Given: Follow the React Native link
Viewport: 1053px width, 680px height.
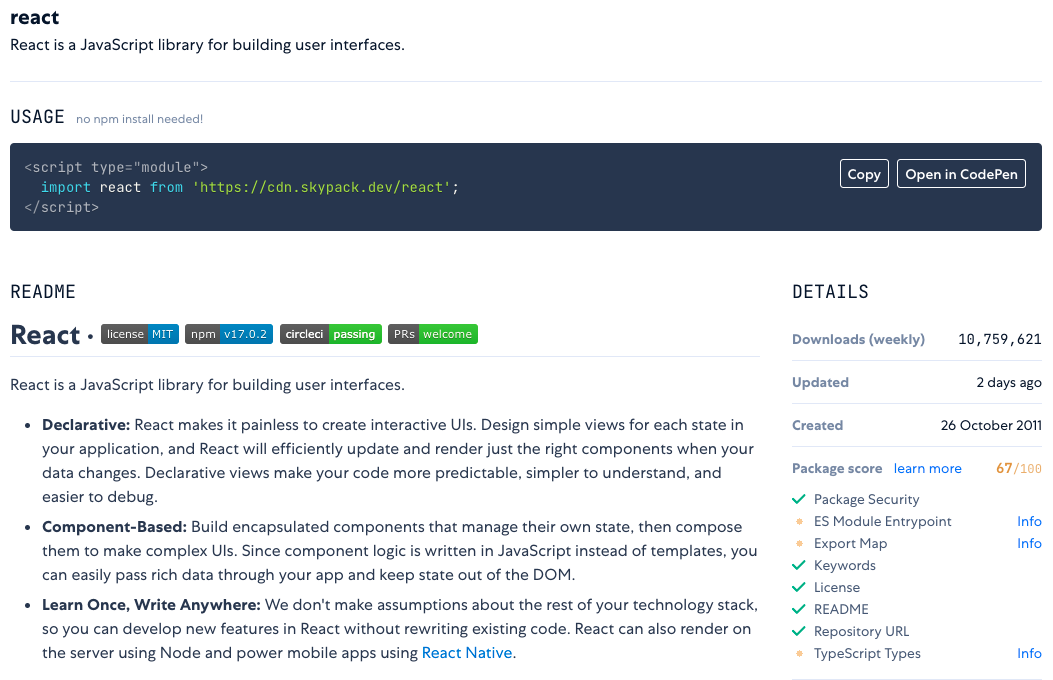Looking at the screenshot, I should coord(467,652).
